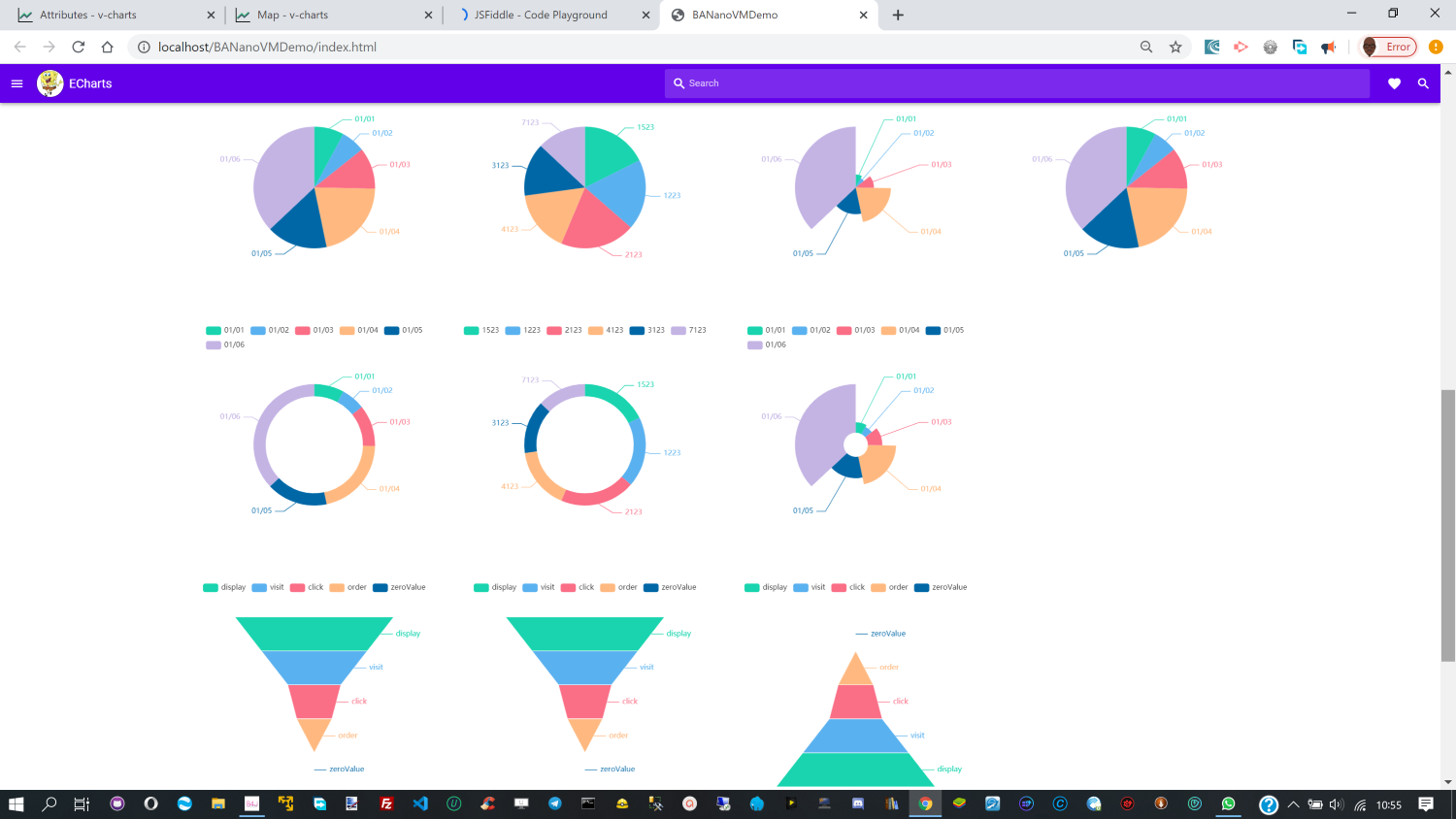Bookmark this page with the star icon

tap(1175, 47)
